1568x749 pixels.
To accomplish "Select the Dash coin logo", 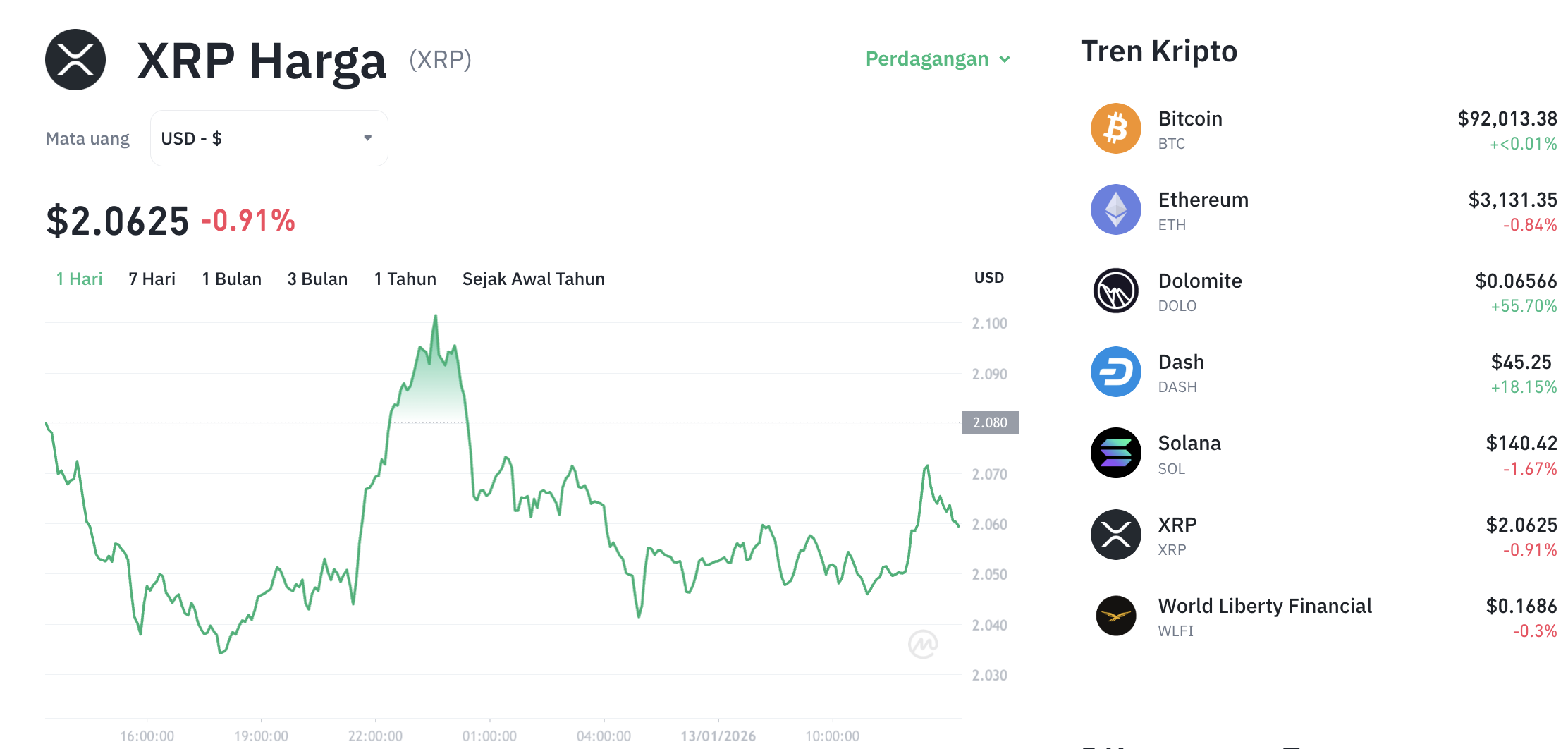I will 1116,372.
